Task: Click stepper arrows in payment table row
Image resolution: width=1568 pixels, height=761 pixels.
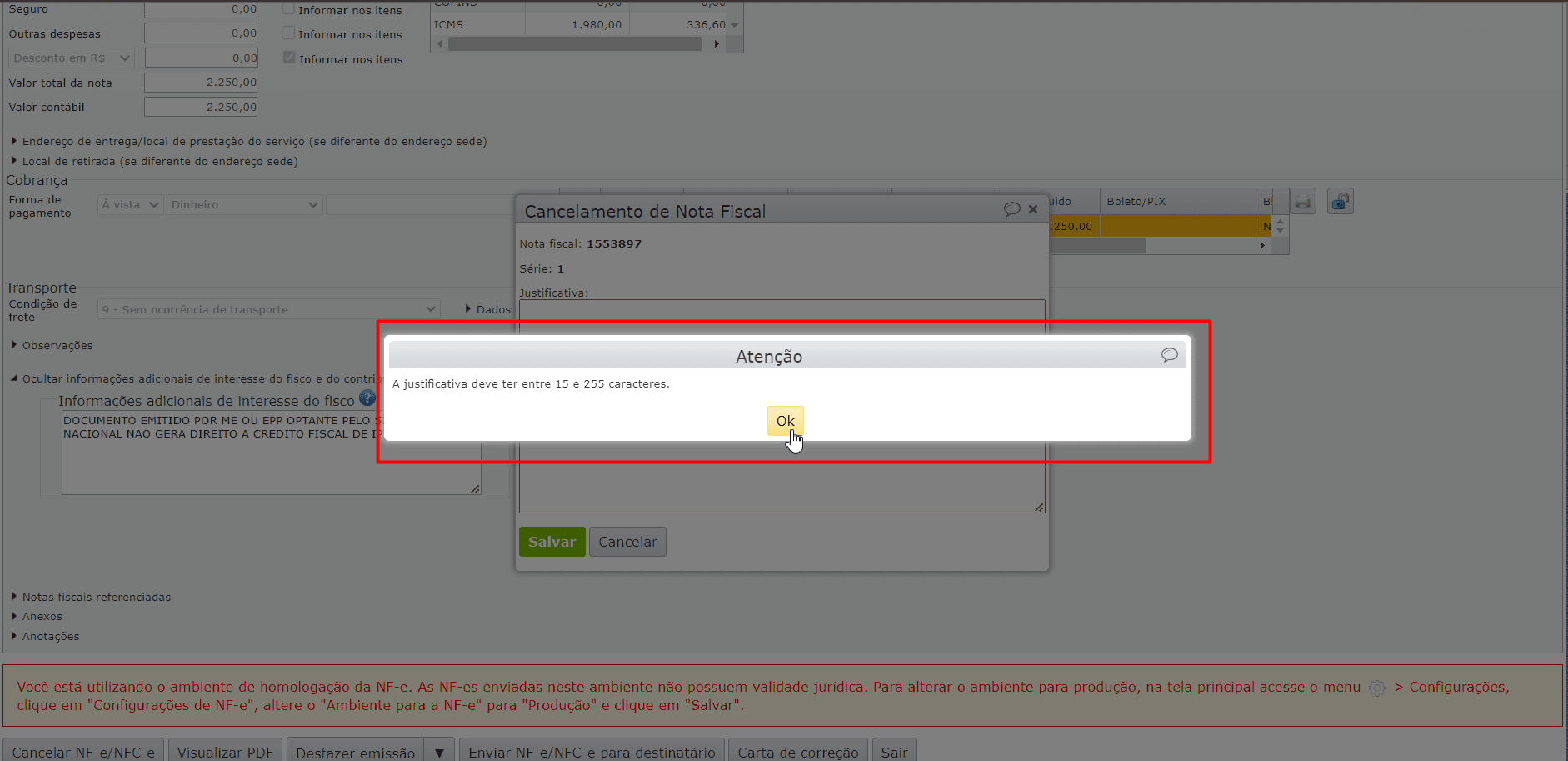Action: click(x=1281, y=226)
